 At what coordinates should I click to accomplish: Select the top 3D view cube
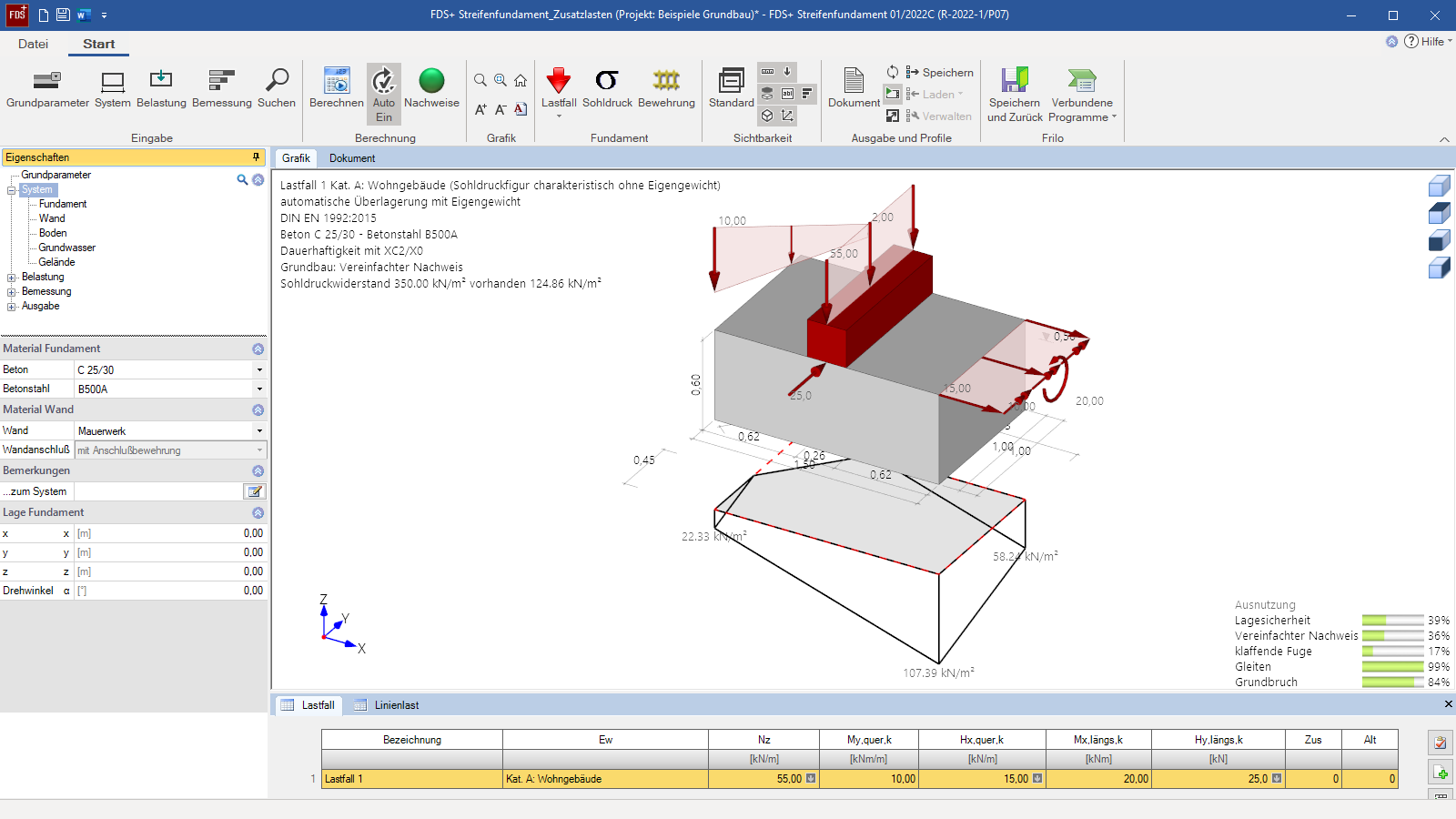tap(1440, 187)
